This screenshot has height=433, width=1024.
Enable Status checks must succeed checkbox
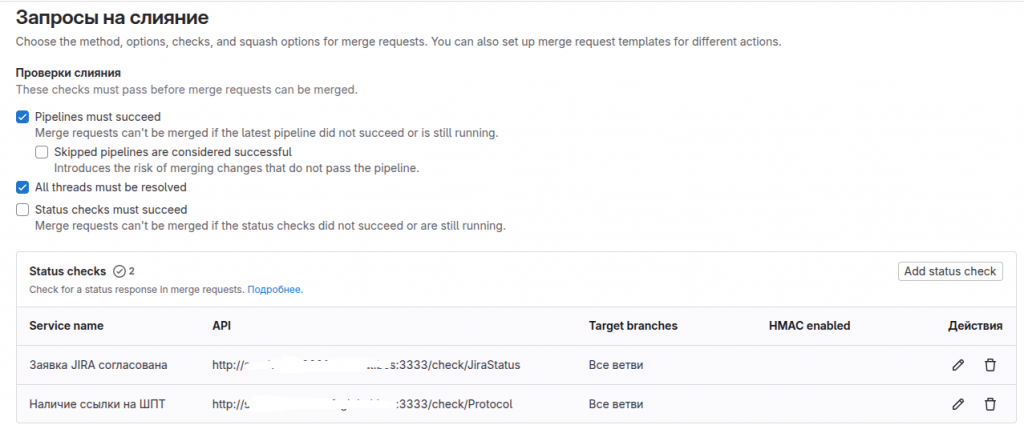(23, 210)
